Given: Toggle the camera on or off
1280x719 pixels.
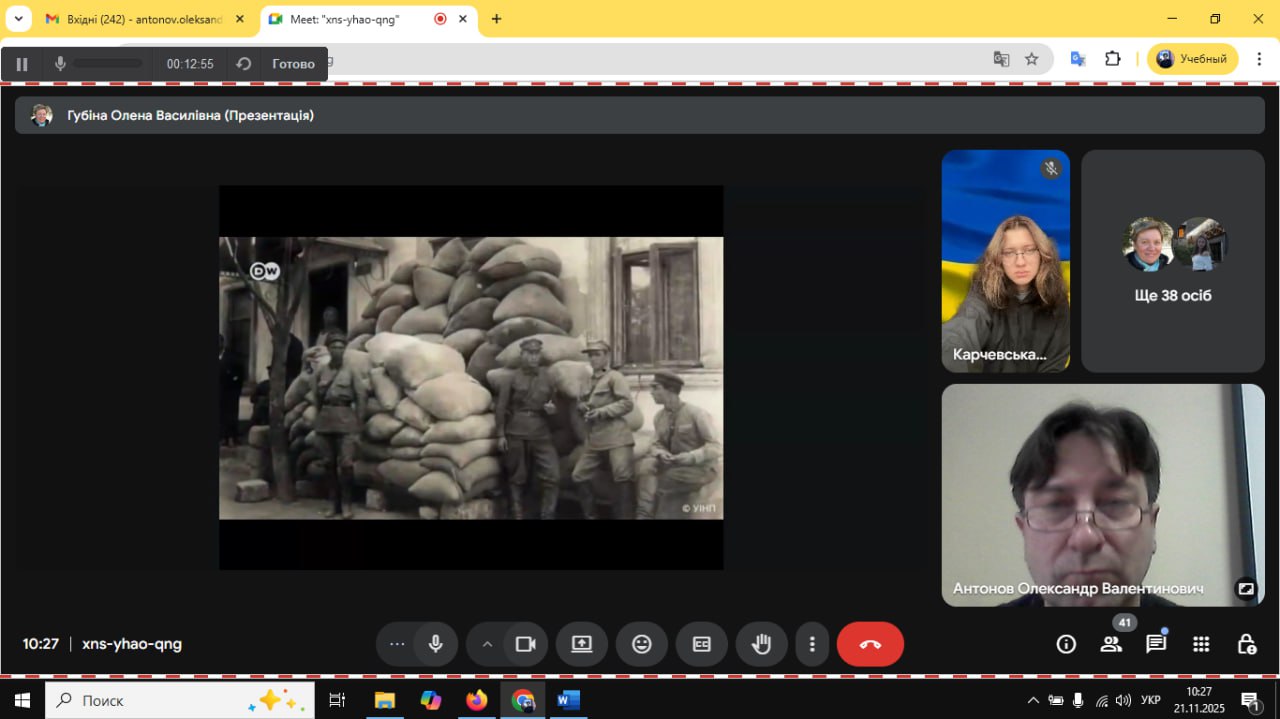Looking at the screenshot, I should coord(526,644).
